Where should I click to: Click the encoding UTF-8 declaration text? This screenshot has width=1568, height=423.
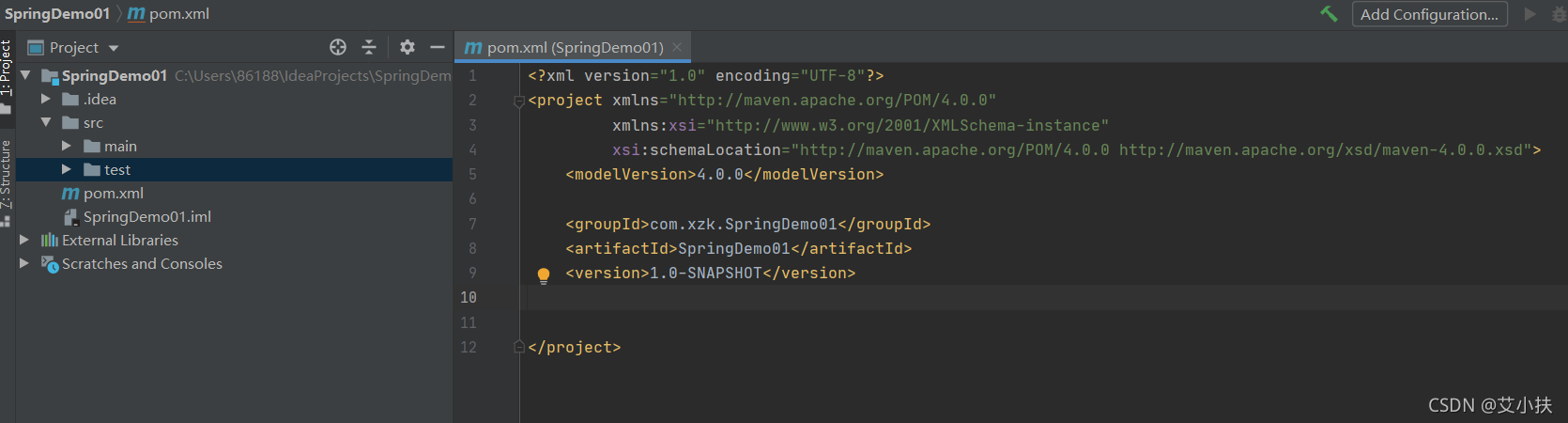click(791, 75)
